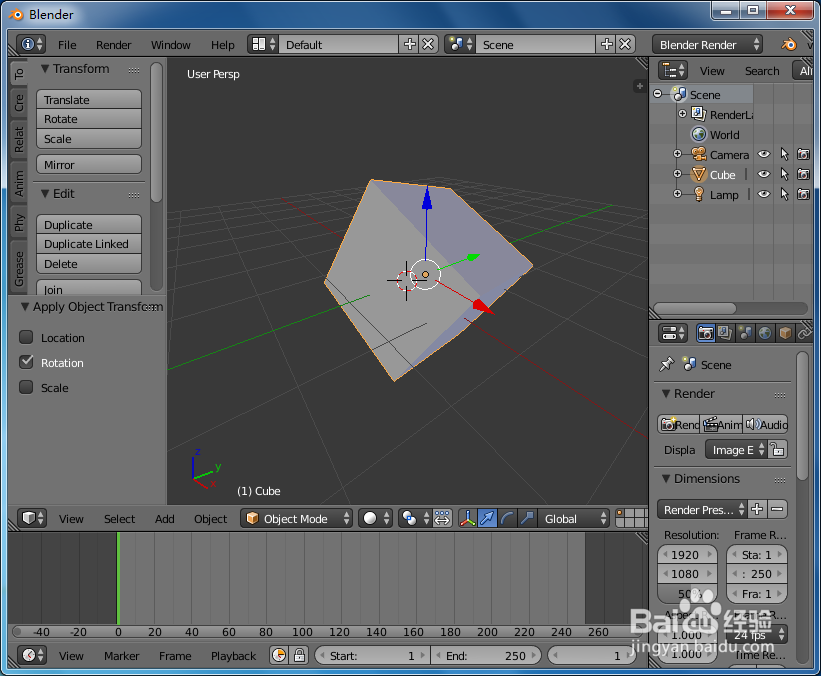Click the Scale tool button
This screenshot has width=821, height=676.
point(89,139)
